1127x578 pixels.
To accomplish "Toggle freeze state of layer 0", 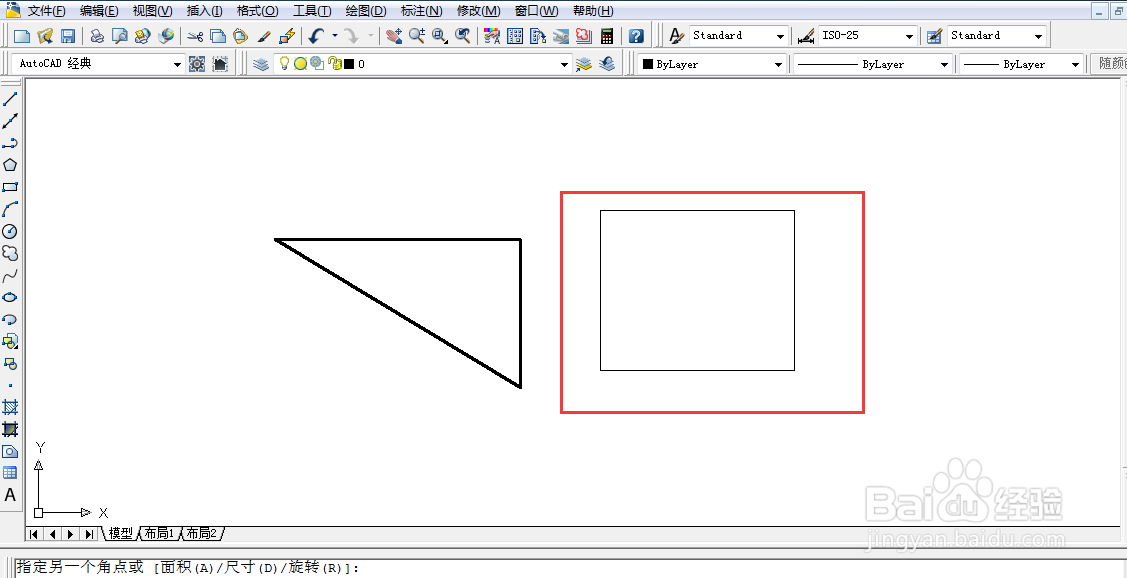I will click(x=300, y=64).
